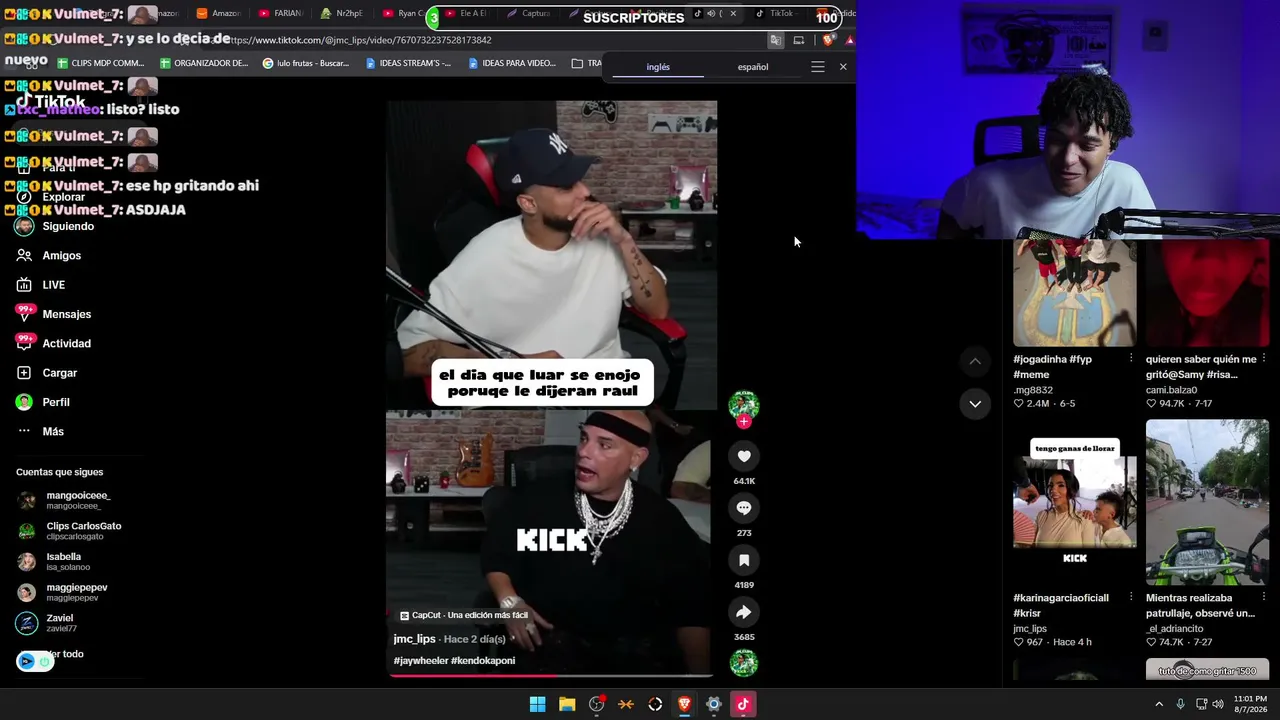Open Perfil page
Viewport: 1280px width, 720px height.
tap(43, 402)
